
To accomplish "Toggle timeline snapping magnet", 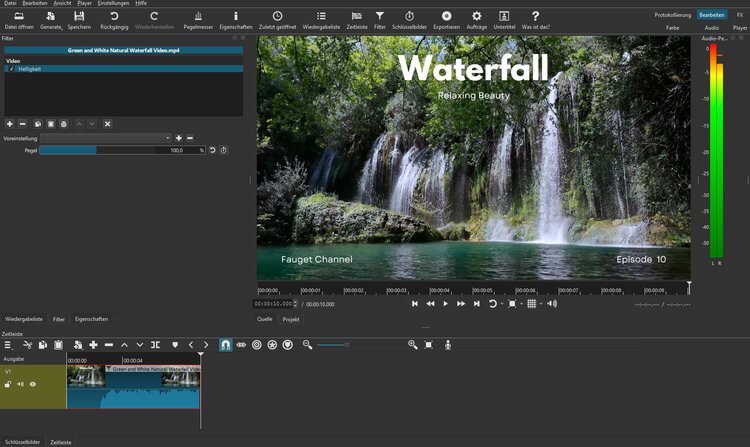I will pos(226,345).
